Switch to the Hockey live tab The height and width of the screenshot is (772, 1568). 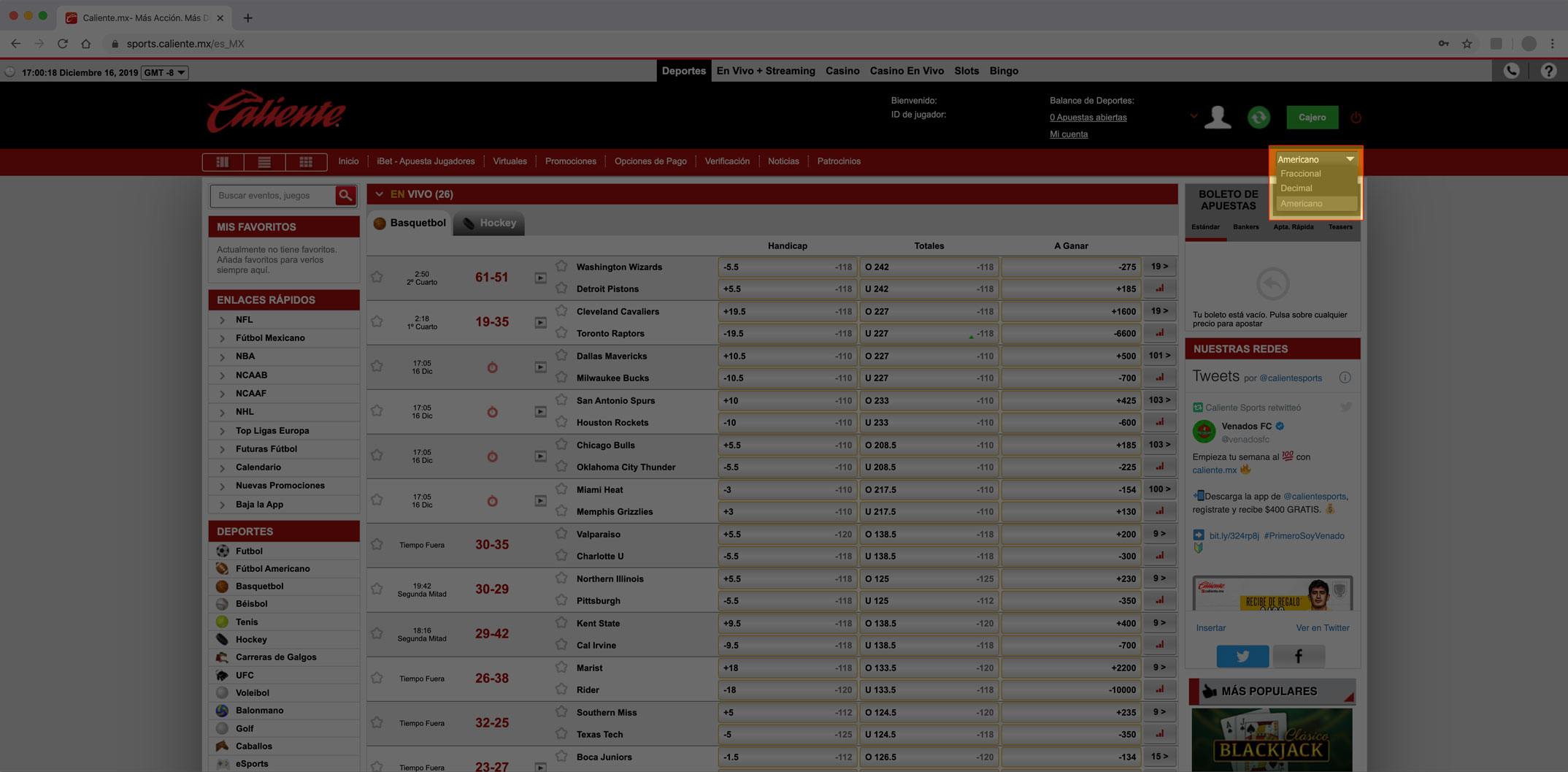[489, 223]
